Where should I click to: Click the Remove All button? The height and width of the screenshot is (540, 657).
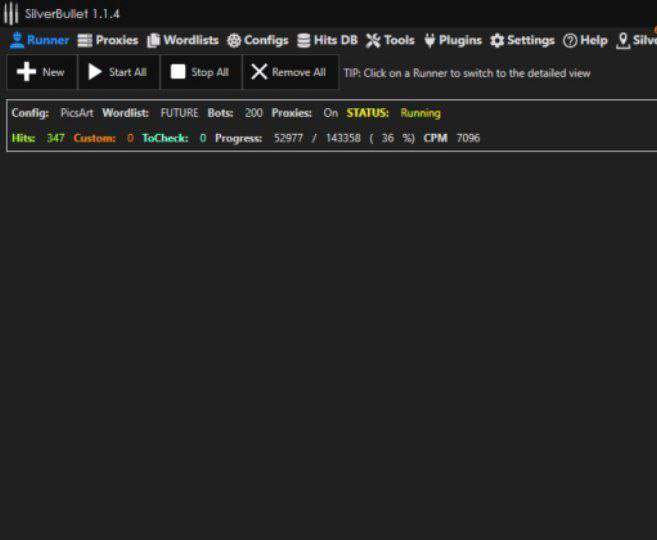point(290,72)
